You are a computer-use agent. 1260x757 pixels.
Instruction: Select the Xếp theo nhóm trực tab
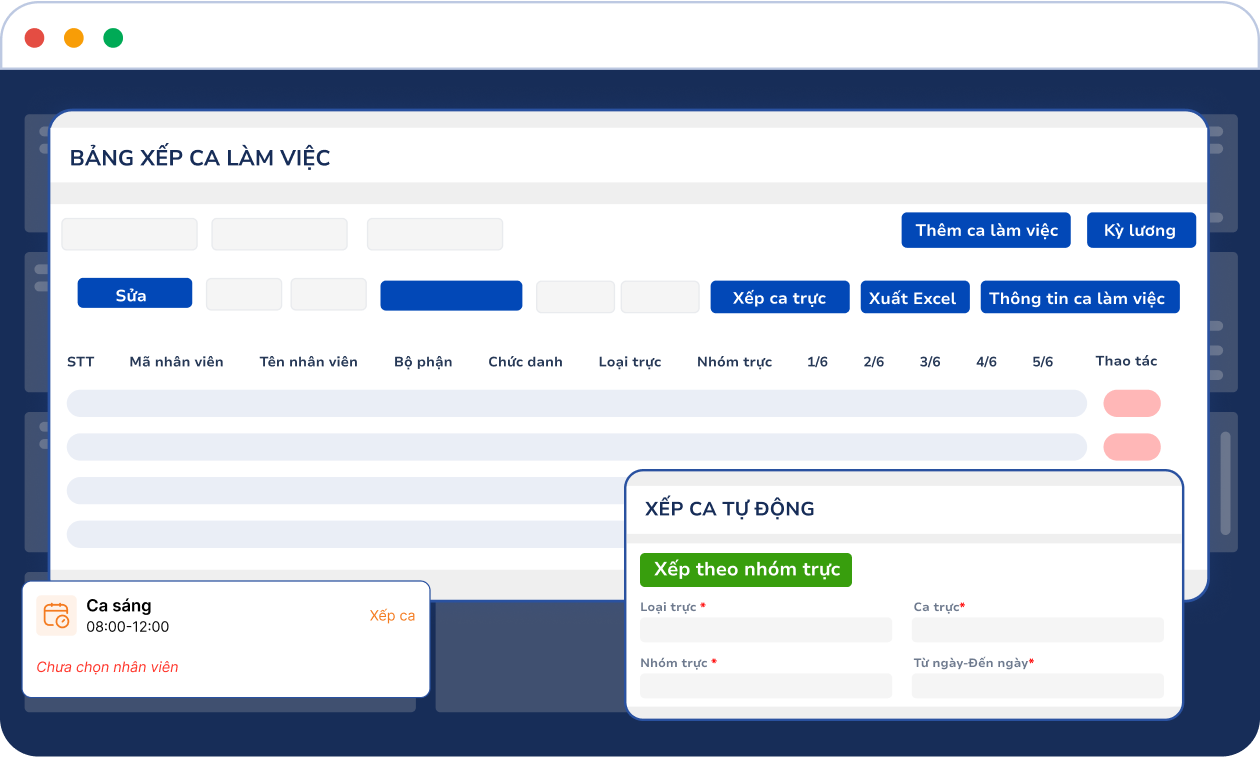point(746,570)
